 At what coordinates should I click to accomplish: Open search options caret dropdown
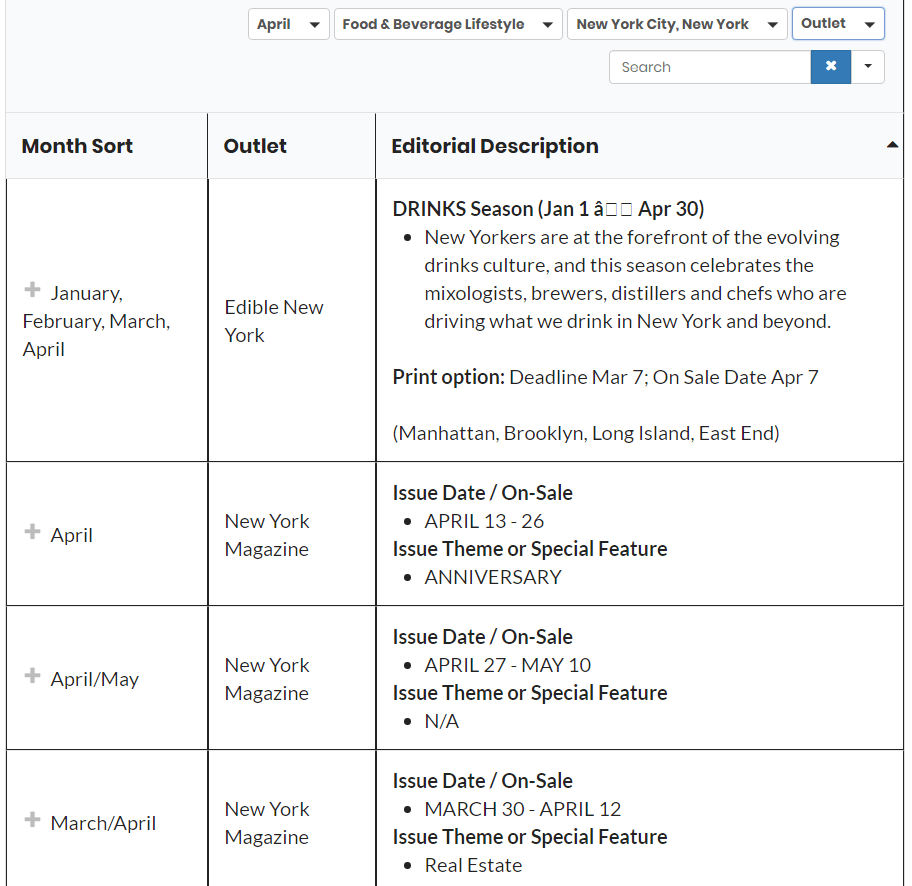(868, 67)
